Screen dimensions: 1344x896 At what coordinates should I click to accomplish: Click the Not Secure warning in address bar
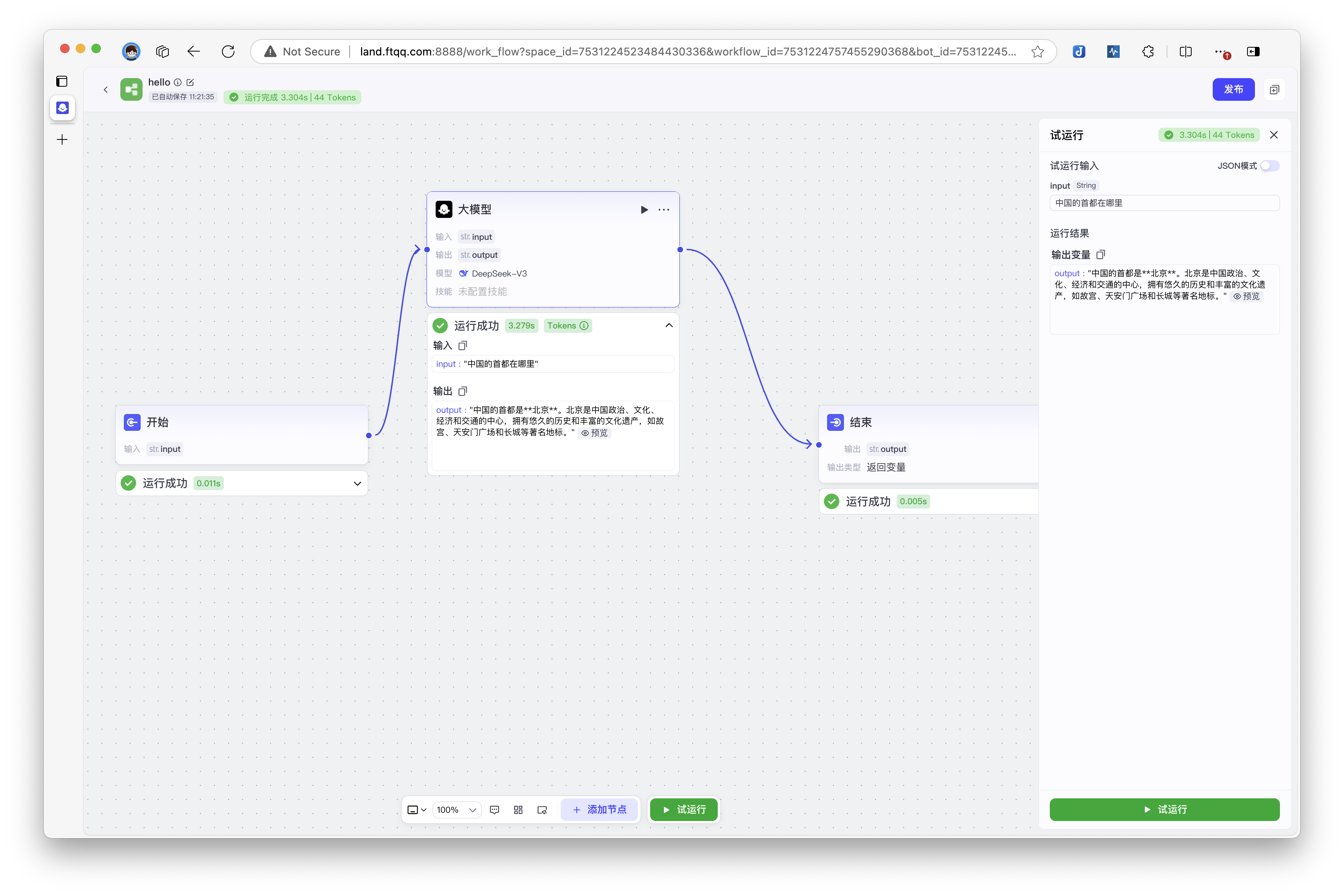302,52
